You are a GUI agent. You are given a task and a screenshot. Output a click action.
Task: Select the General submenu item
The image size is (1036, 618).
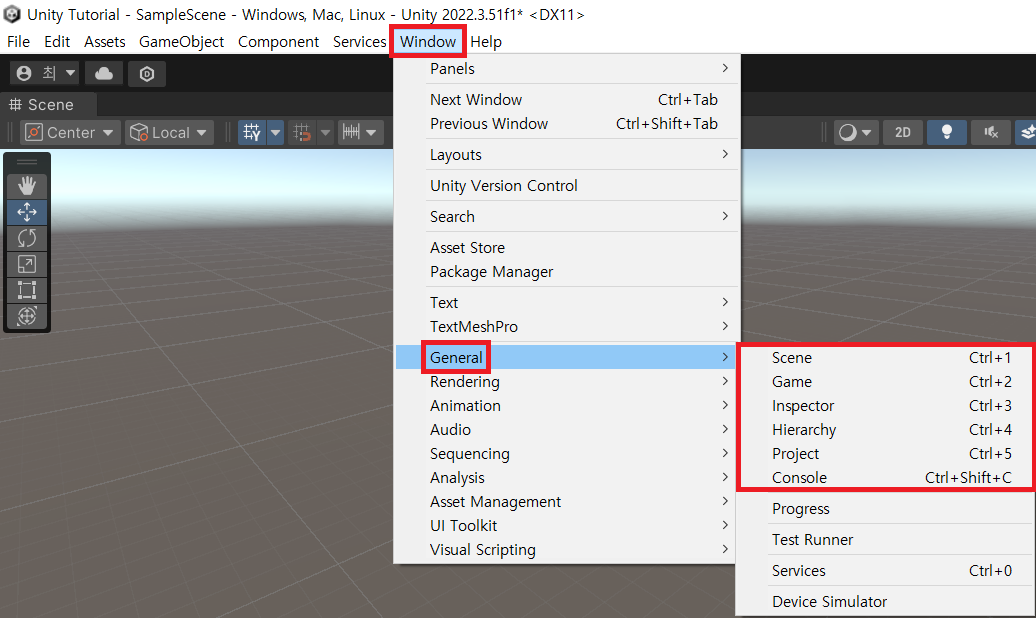point(566,358)
